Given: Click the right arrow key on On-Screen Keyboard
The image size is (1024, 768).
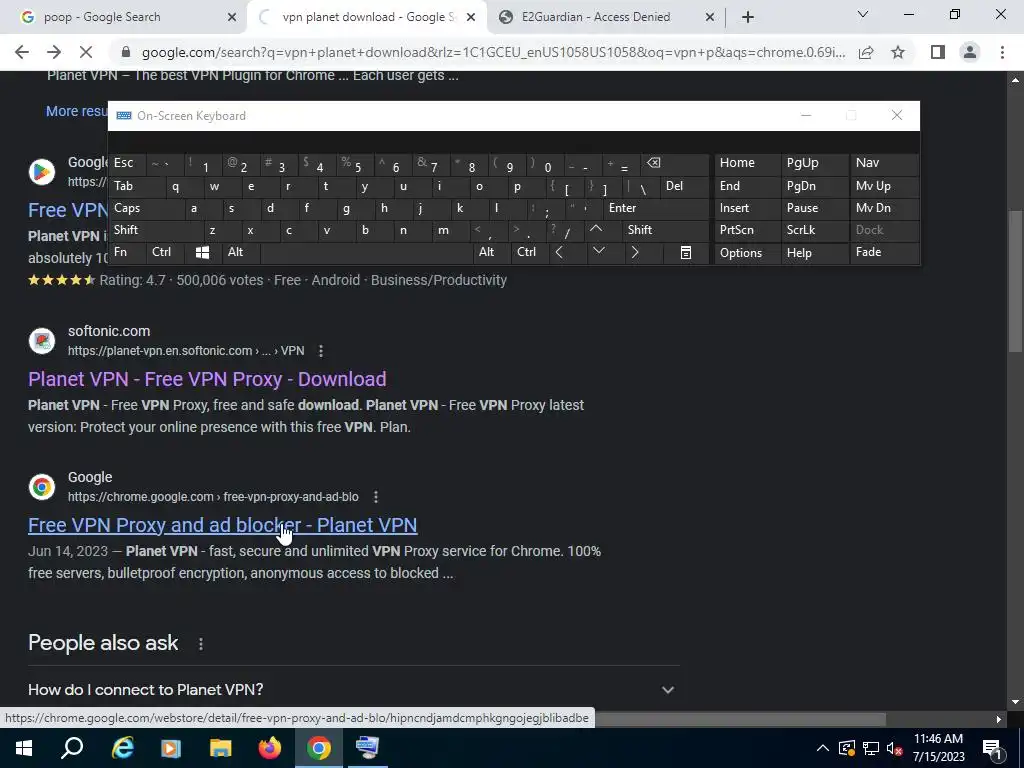Looking at the screenshot, I should tap(635, 253).
